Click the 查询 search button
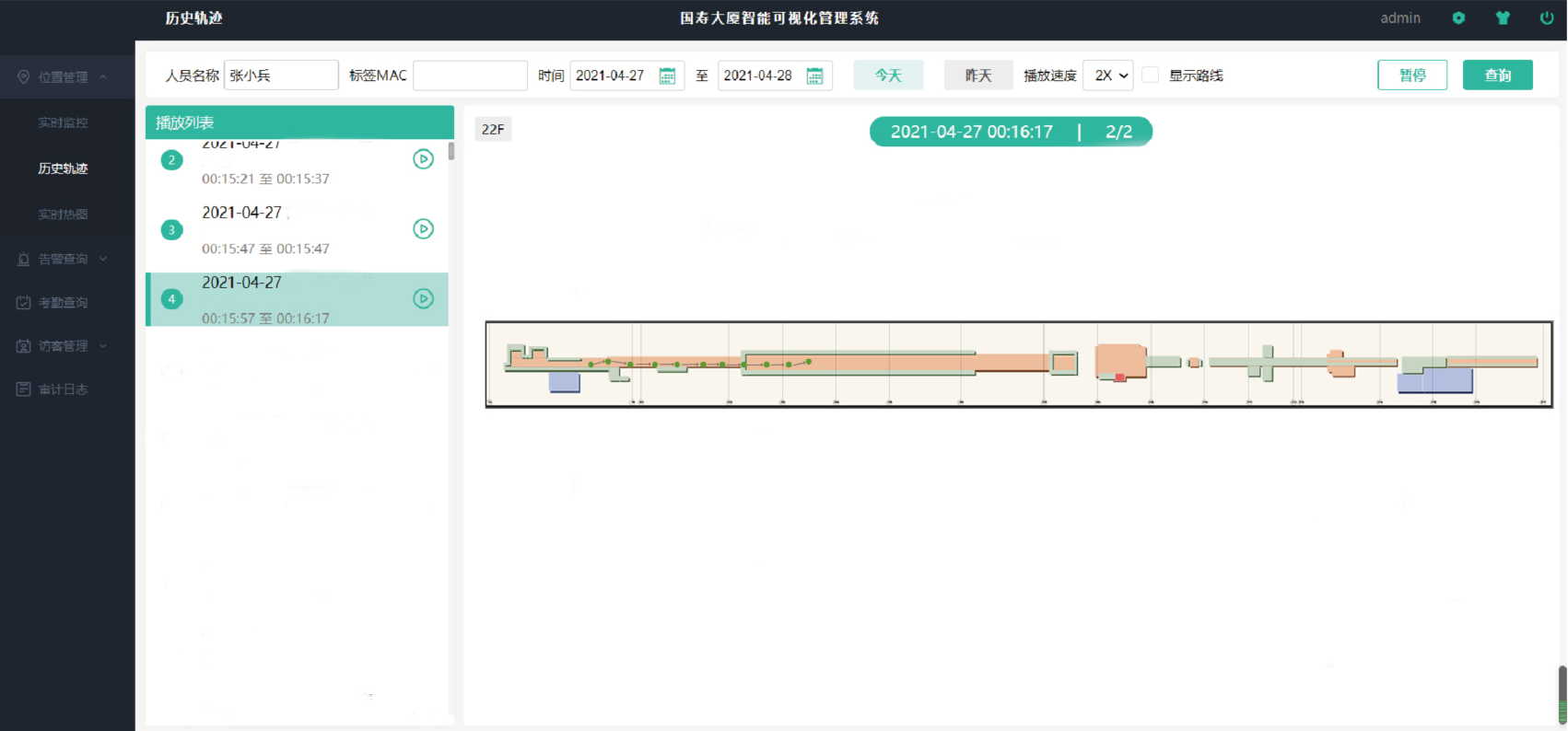Viewport: 1568px width, 731px height. point(1497,75)
